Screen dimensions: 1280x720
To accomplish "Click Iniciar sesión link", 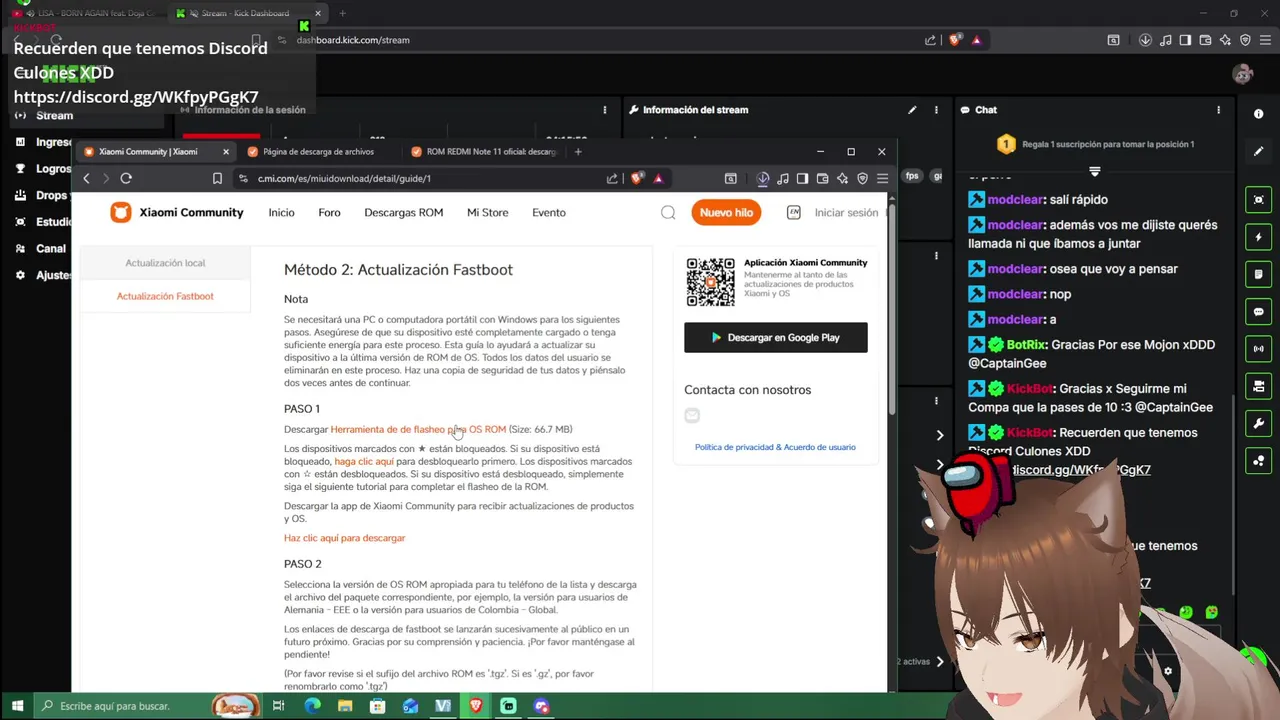I will tap(846, 212).
